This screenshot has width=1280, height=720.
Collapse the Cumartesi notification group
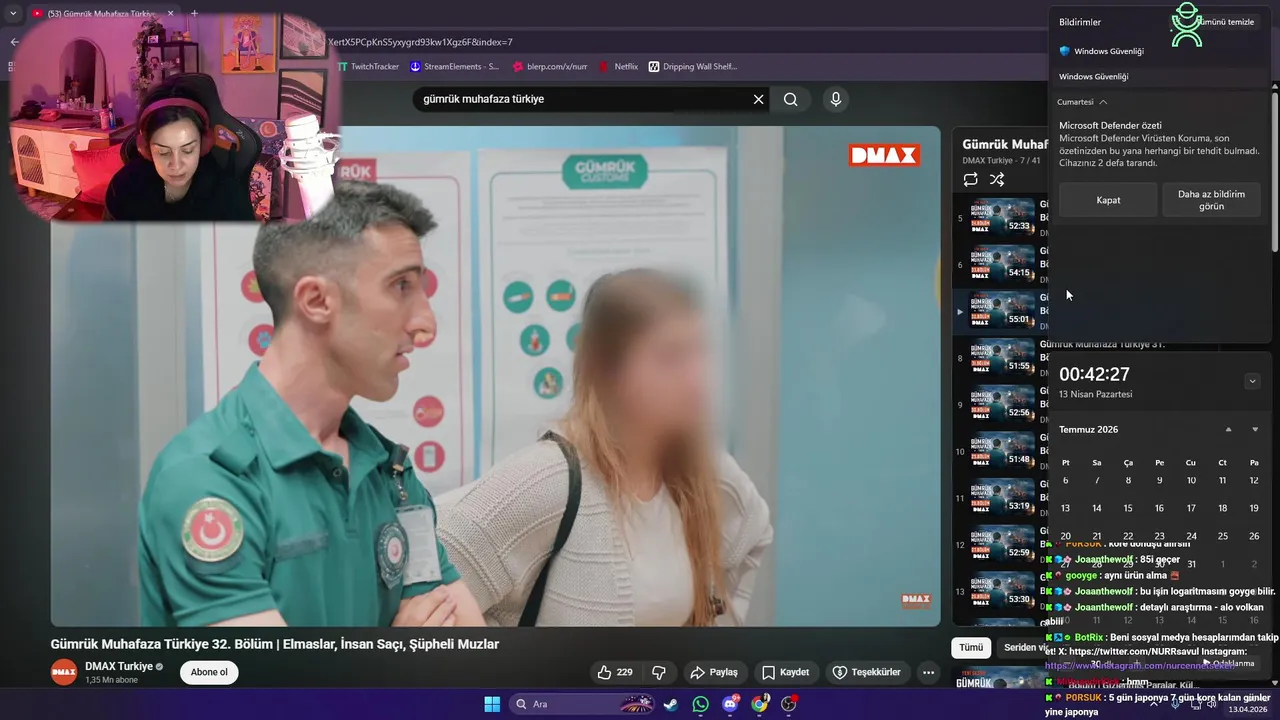click(1083, 102)
